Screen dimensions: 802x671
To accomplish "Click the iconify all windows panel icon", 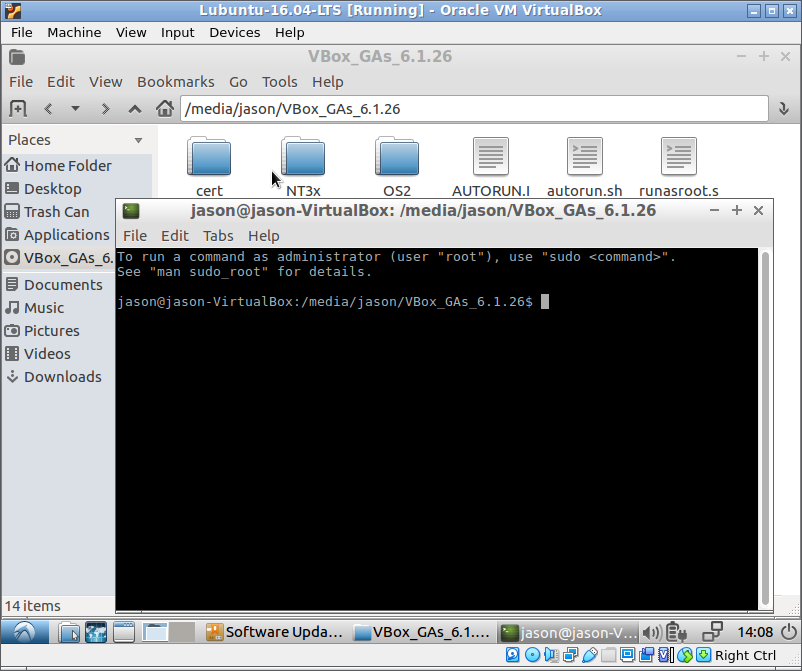I will tap(124, 633).
